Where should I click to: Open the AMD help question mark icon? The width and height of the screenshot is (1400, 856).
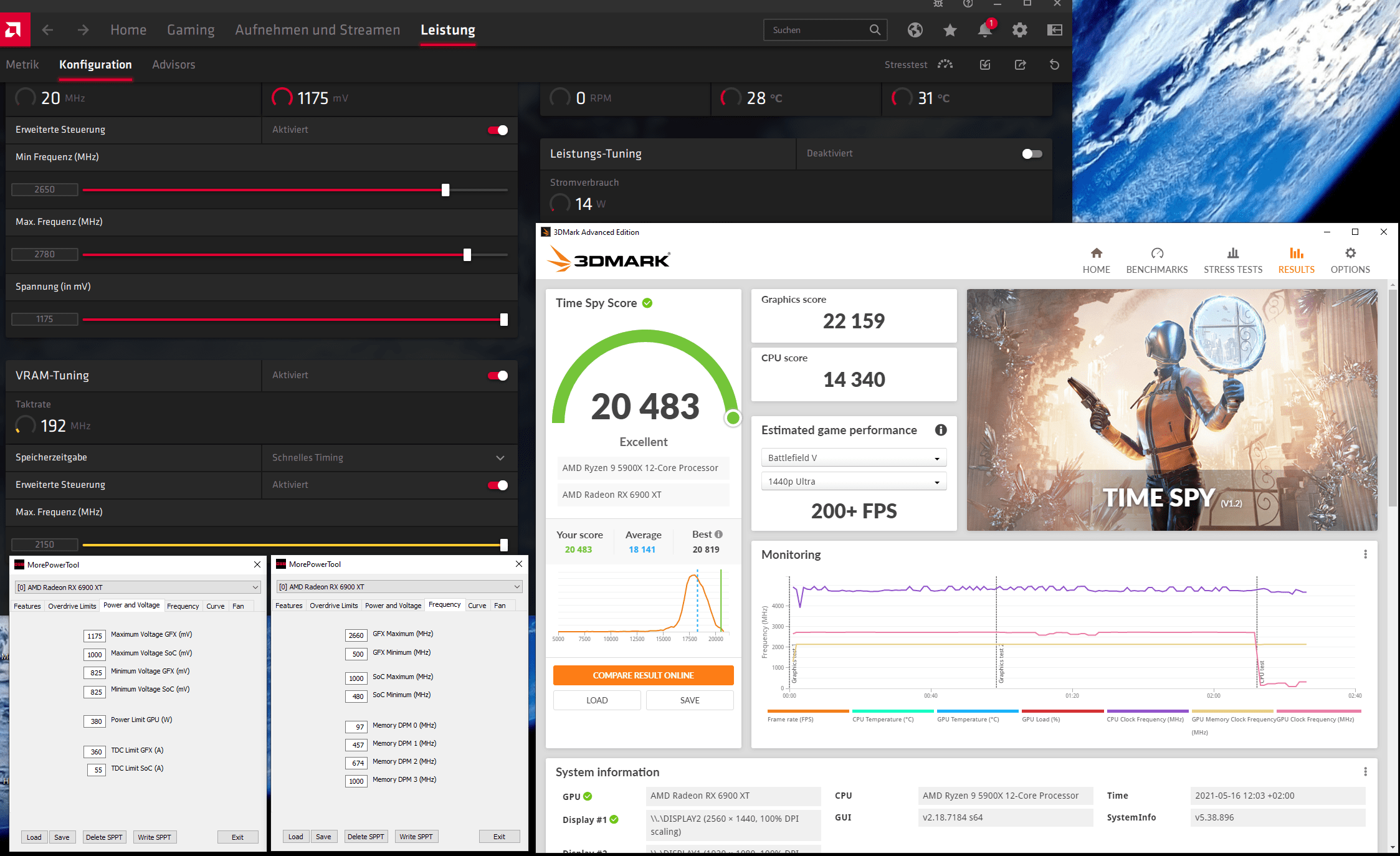click(968, 4)
